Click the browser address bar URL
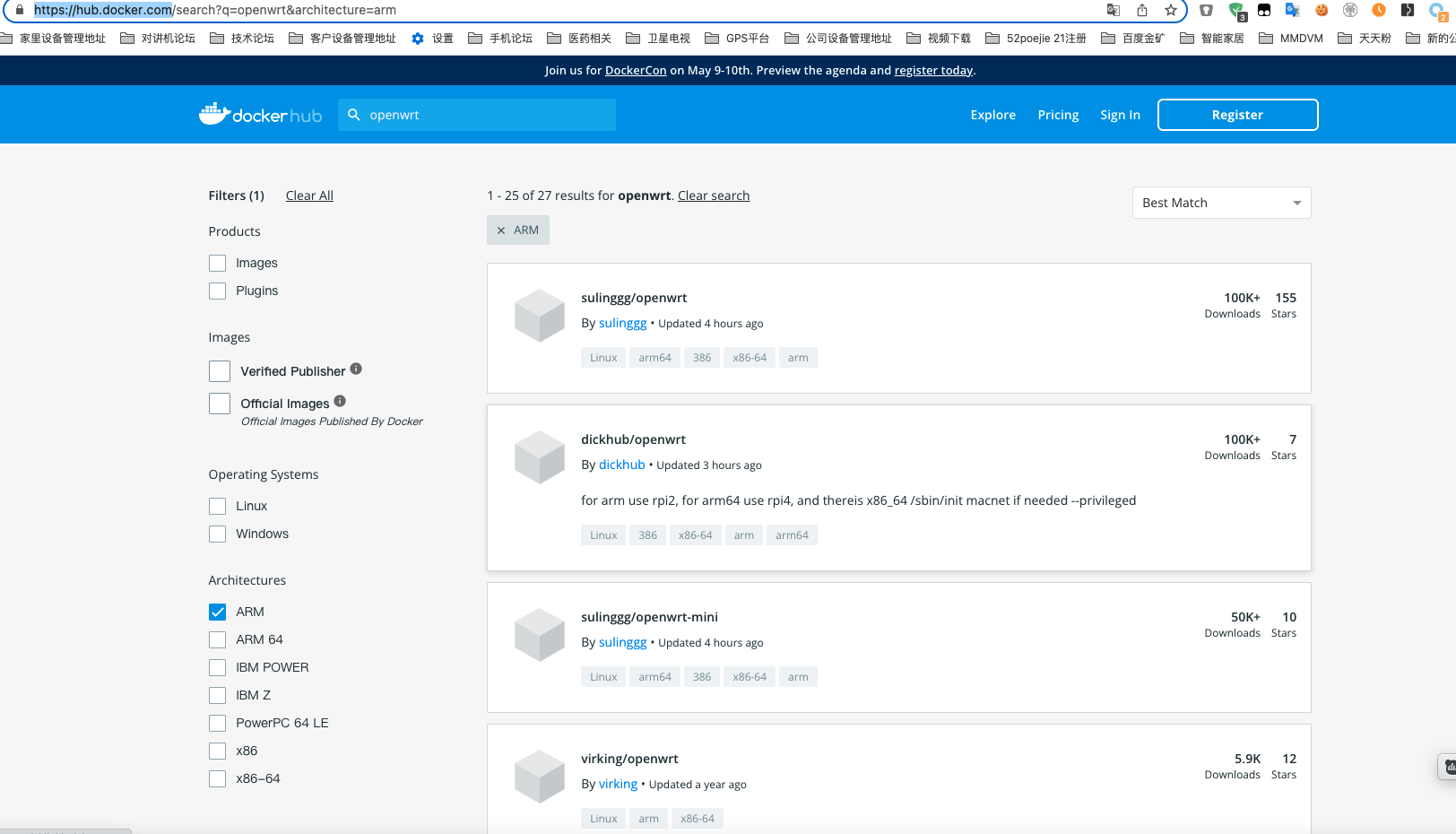This screenshot has height=834, width=1456. pos(215,10)
